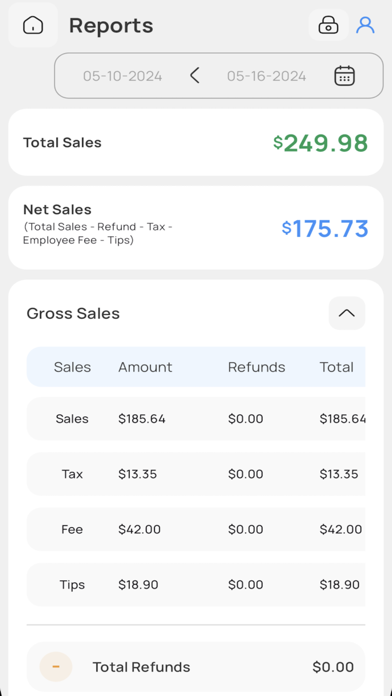Open the calendar date picker icon
Viewport: 392px width, 696px height.
[x=344, y=76]
